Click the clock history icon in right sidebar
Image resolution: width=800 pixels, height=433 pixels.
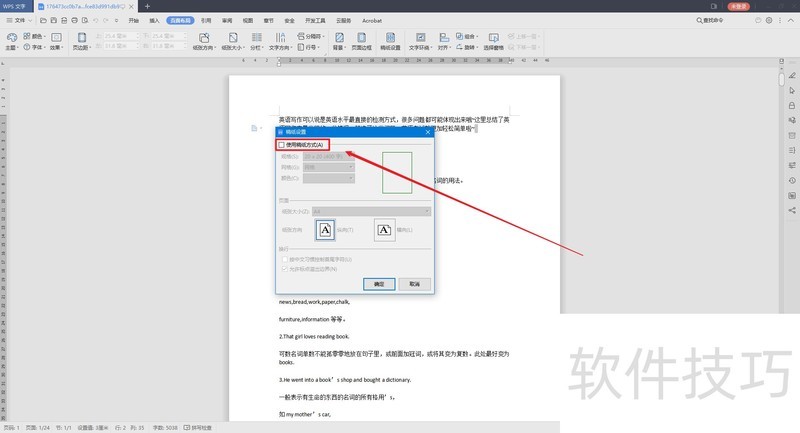tap(792, 181)
